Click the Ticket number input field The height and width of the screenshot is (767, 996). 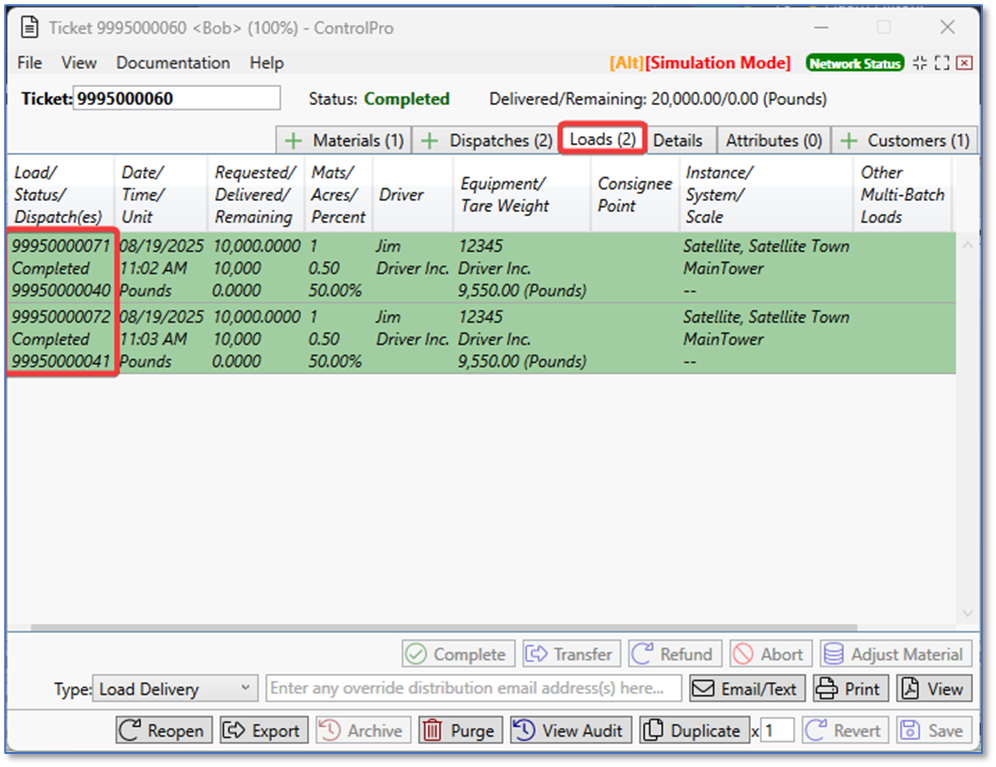pos(177,98)
